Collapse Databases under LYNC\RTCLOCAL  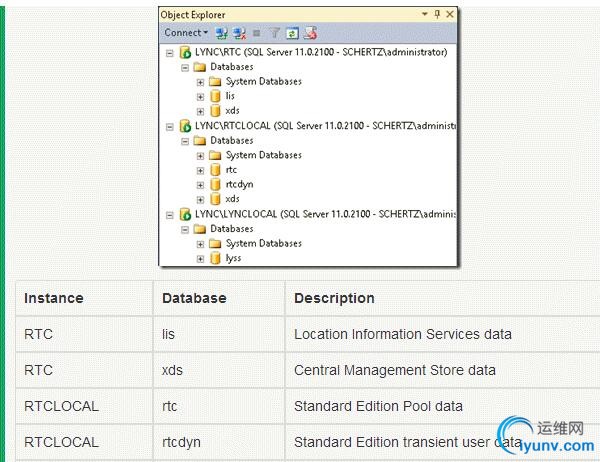coord(185,142)
